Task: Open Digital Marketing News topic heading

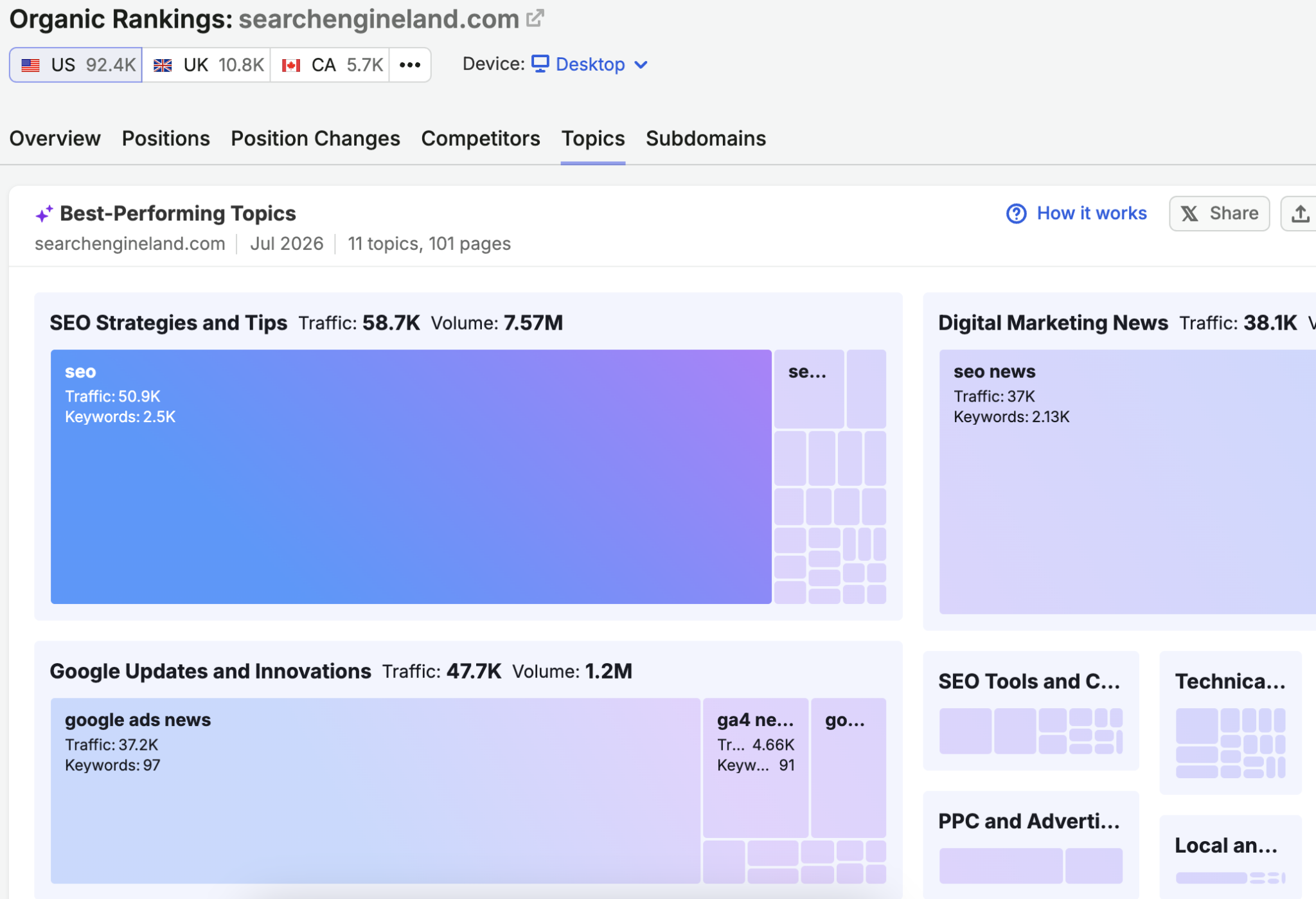Action: tap(1053, 323)
